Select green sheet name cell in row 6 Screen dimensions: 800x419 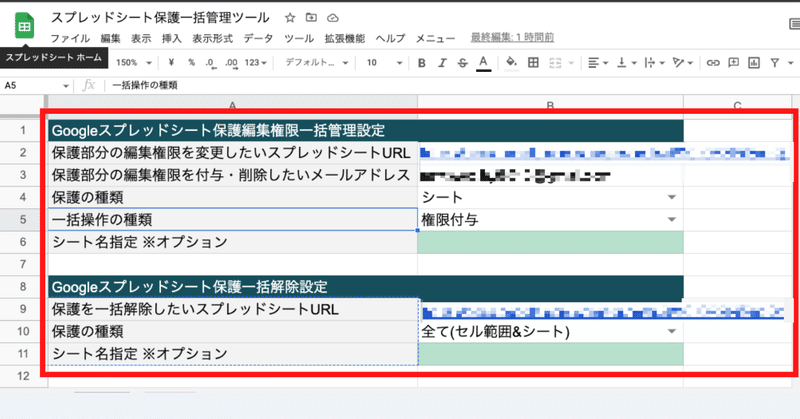(551, 242)
